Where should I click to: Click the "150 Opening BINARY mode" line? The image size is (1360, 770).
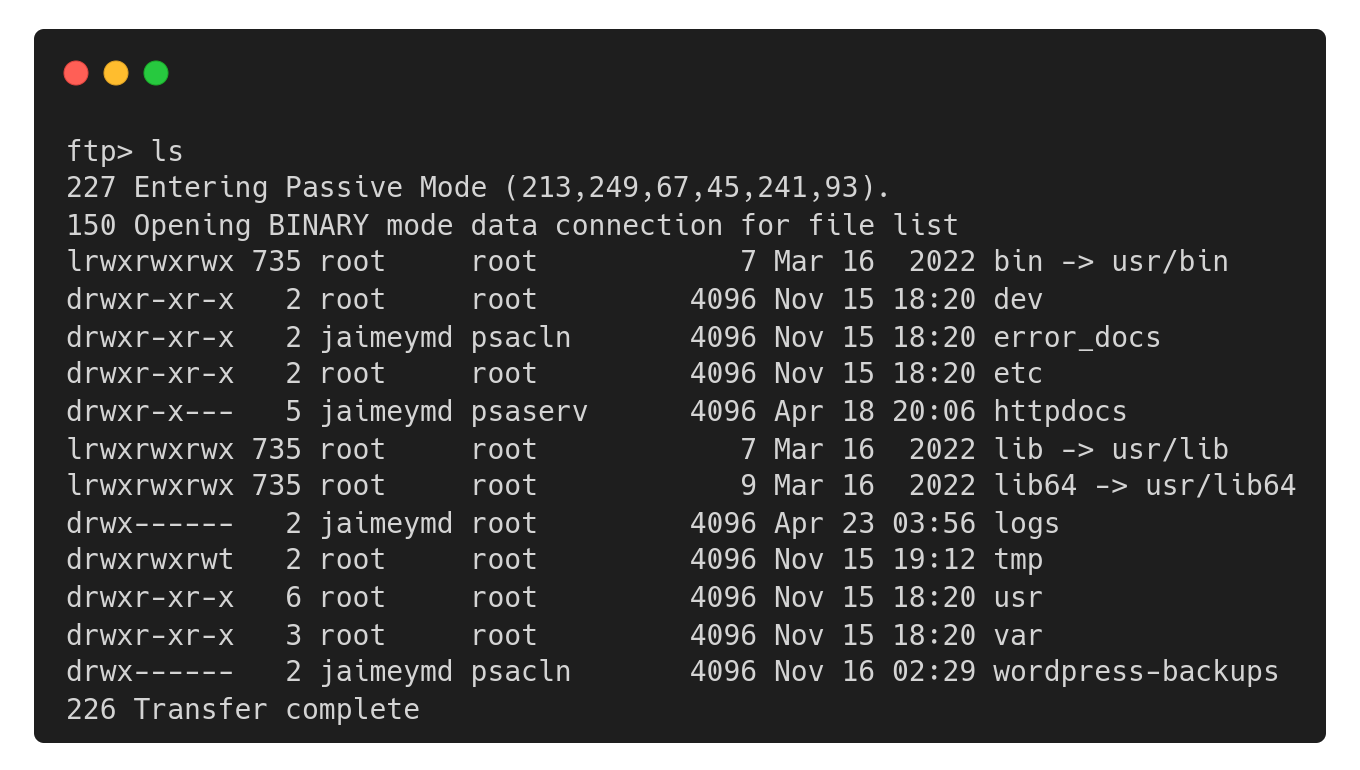(x=512, y=225)
